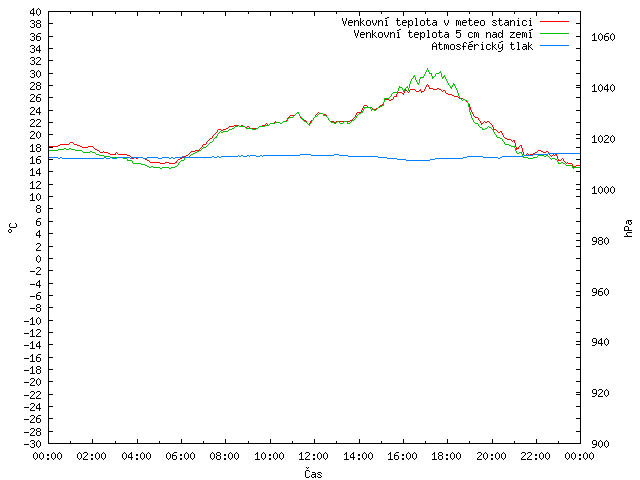Click legend text 'Atmosférický tlak'
The width and height of the screenshot is (640, 480).
[x=482, y=46]
